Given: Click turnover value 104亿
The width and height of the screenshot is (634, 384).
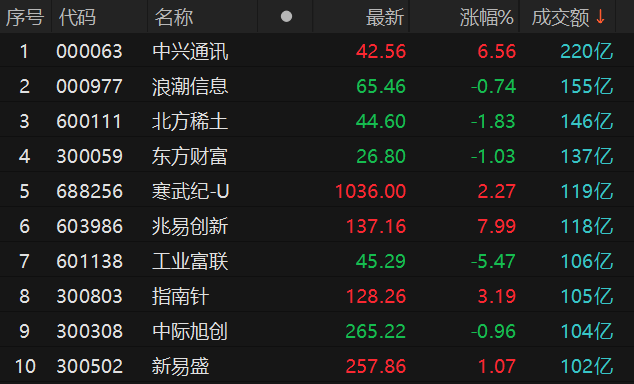Looking at the screenshot, I should coord(587,331).
